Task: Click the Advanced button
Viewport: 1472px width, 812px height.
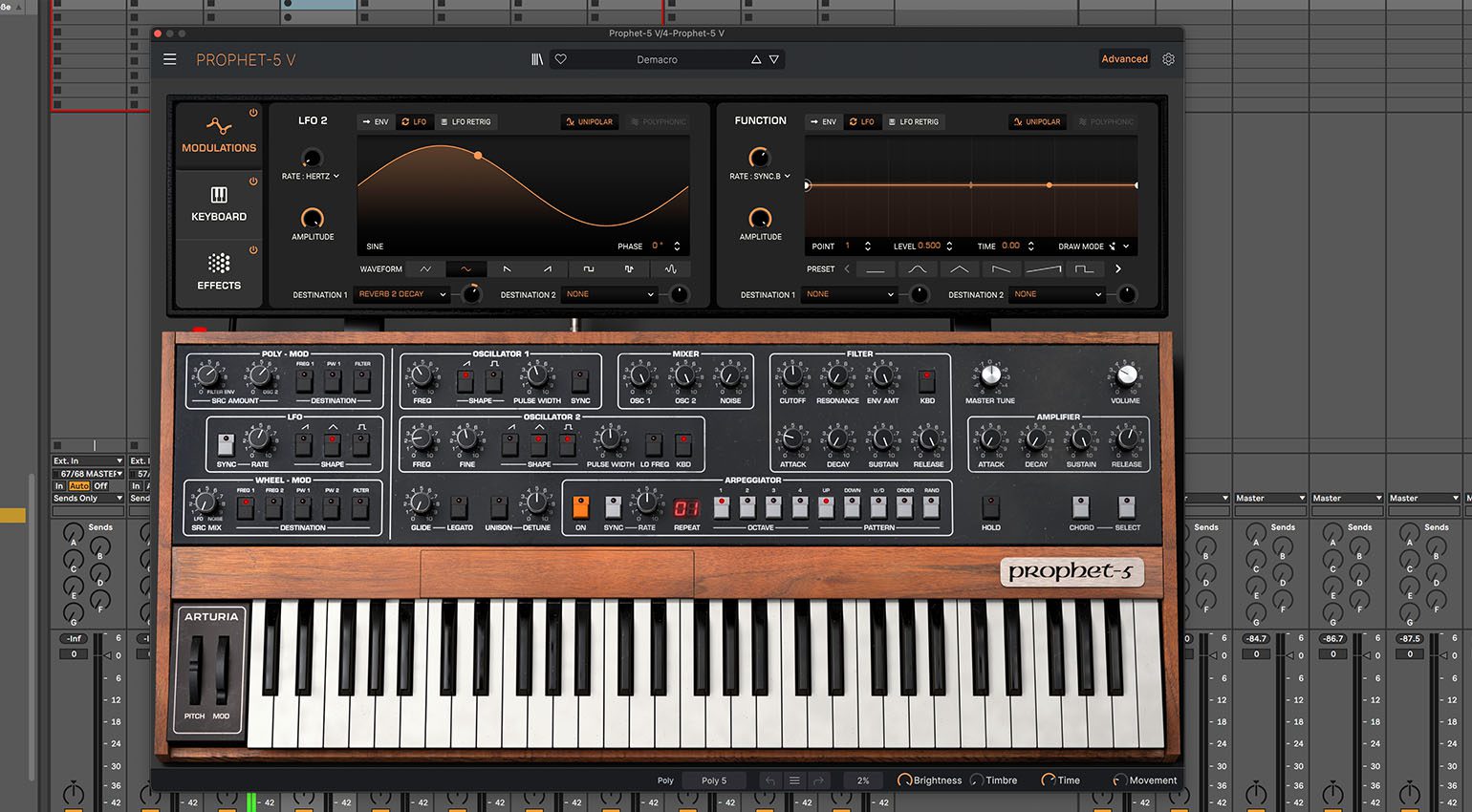Action: (1124, 59)
